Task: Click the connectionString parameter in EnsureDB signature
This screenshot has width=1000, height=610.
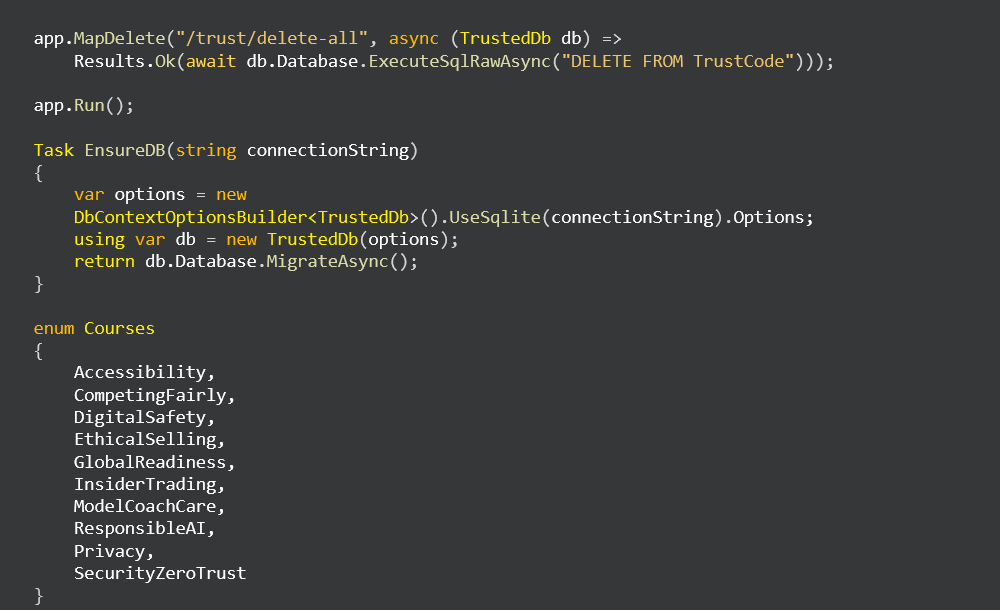Action: 328,150
